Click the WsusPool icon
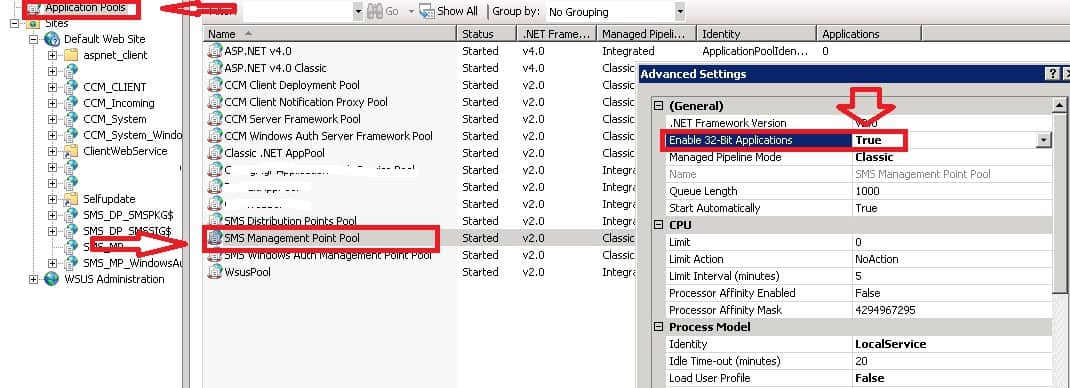Image resolution: width=1070 pixels, height=388 pixels. (214, 272)
